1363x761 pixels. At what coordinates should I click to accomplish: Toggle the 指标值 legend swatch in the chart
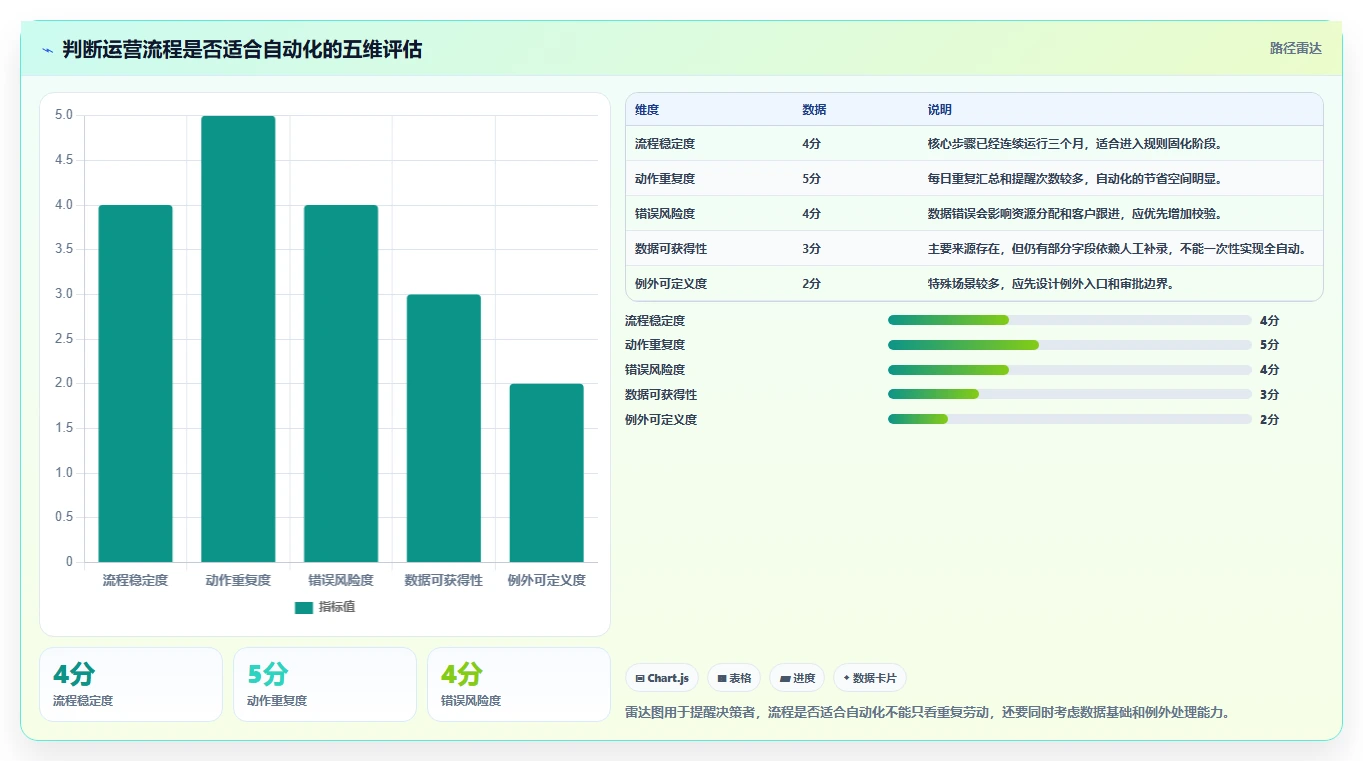coord(304,607)
